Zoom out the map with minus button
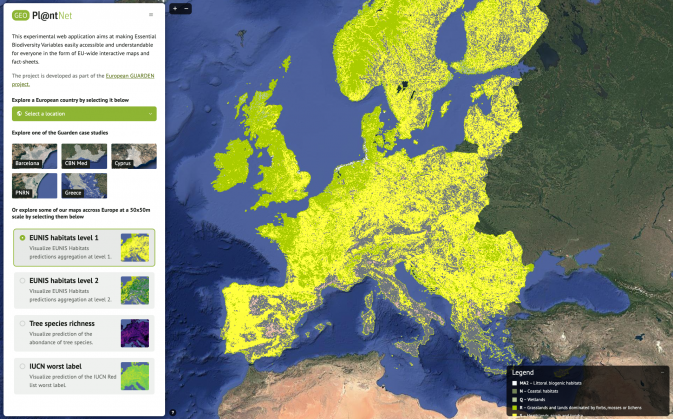 click(x=187, y=8)
